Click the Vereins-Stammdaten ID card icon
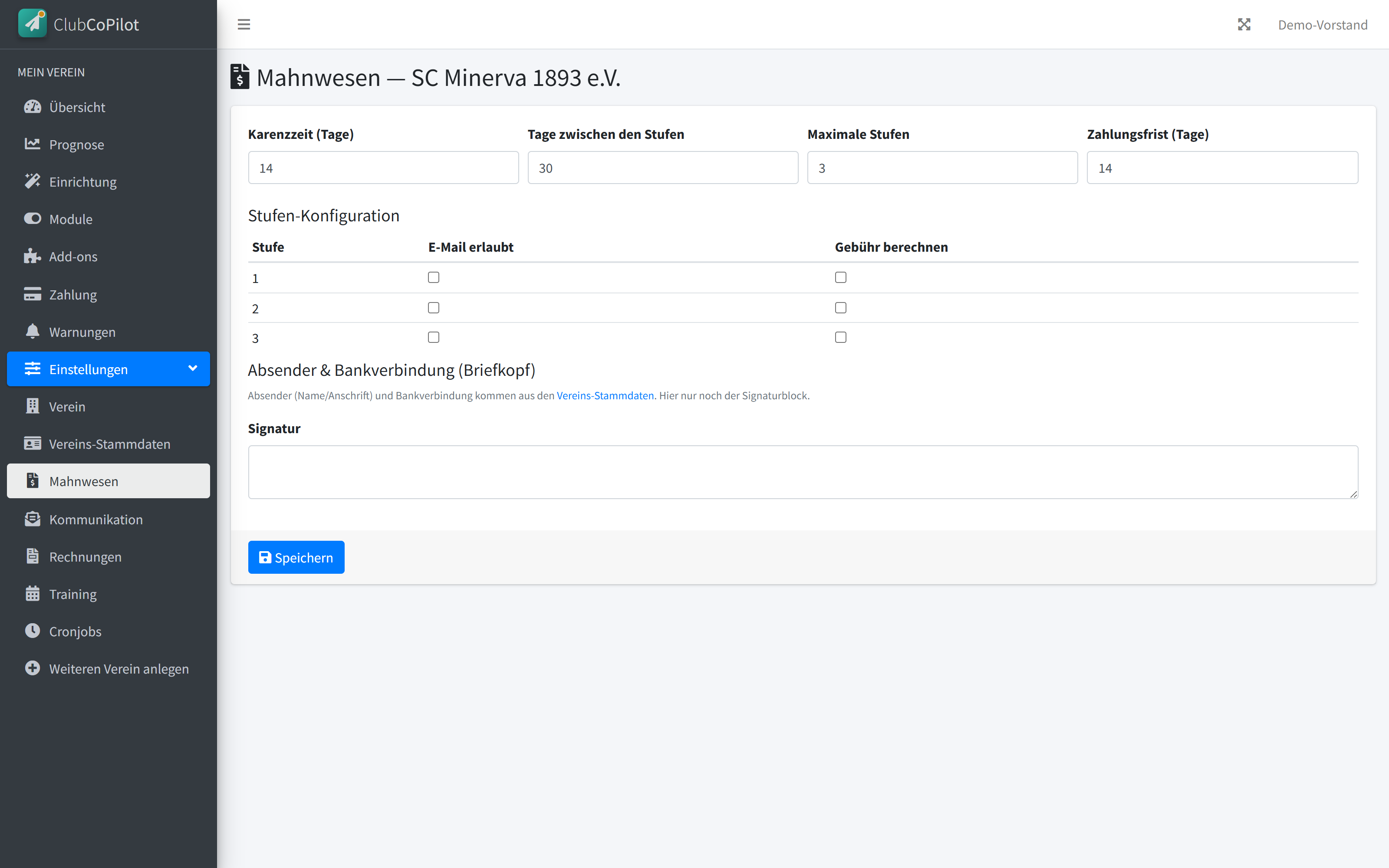 click(x=33, y=443)
